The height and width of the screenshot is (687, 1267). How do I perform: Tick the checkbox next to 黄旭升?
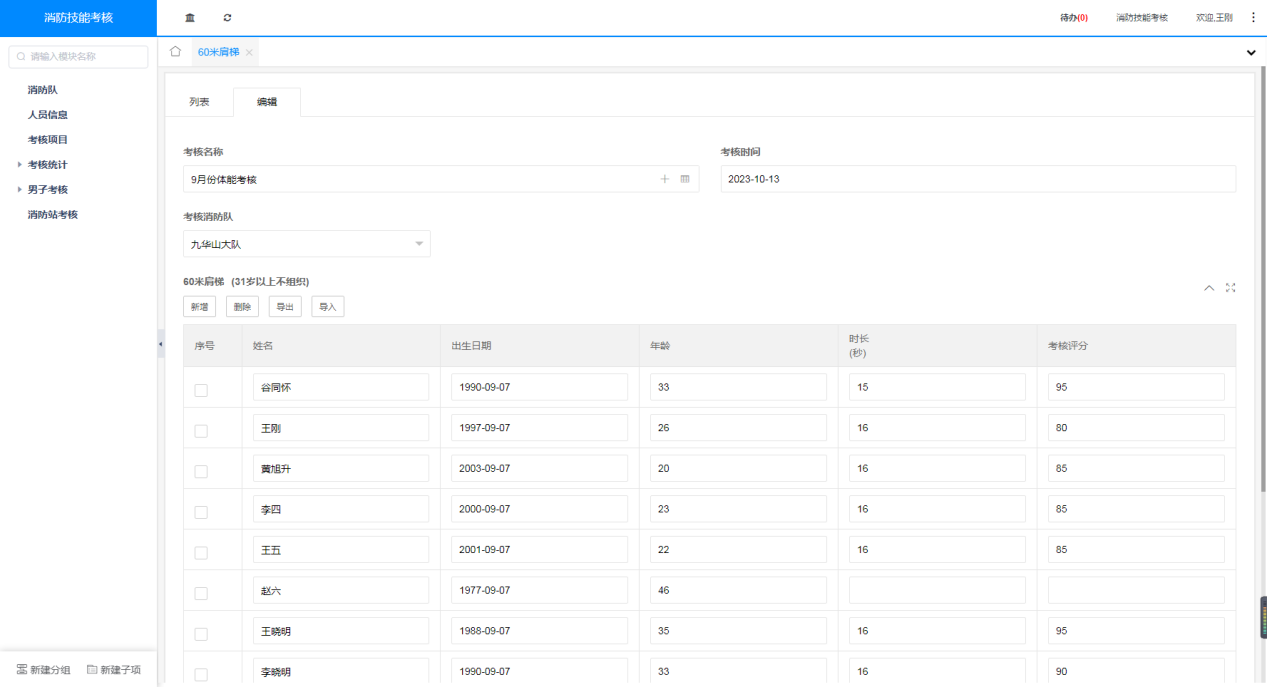[x=201, y=471]
